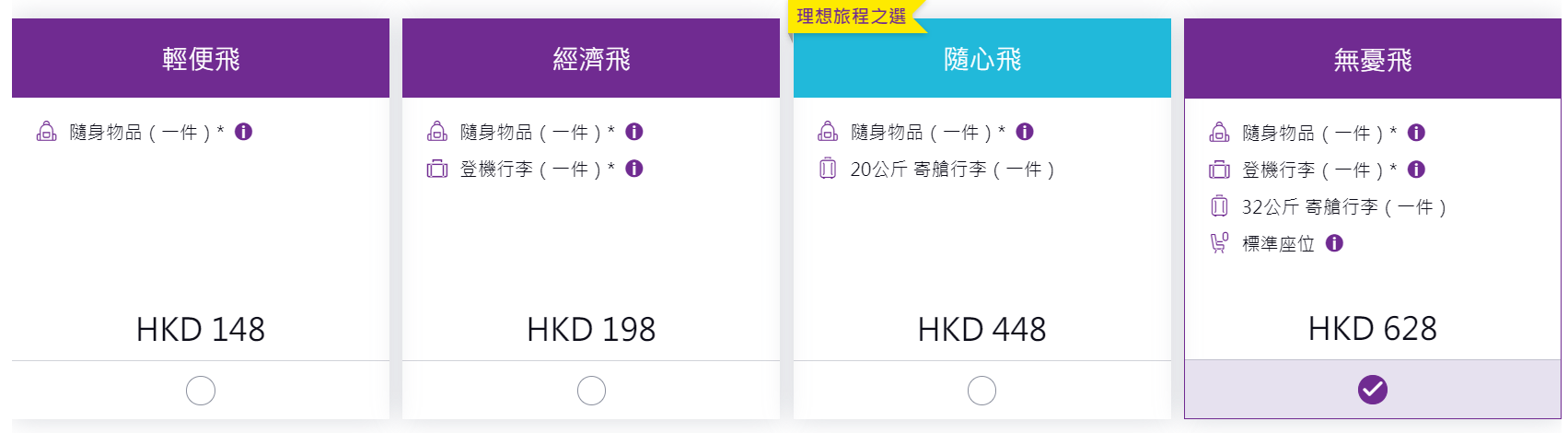Deselect the checked 無憂飛 option
The height and width of the screenshot is (433, 1568).
(x=1373, y=390)
